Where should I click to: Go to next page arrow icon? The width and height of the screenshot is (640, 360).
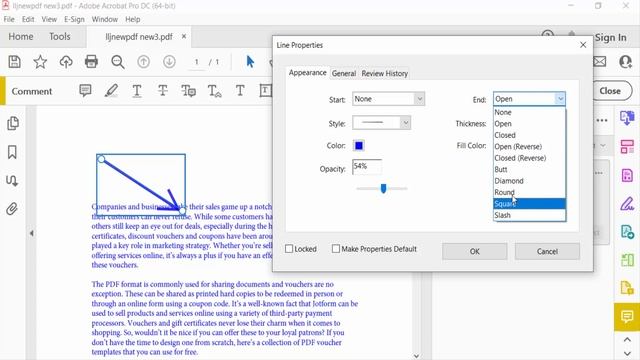(169, 62)
